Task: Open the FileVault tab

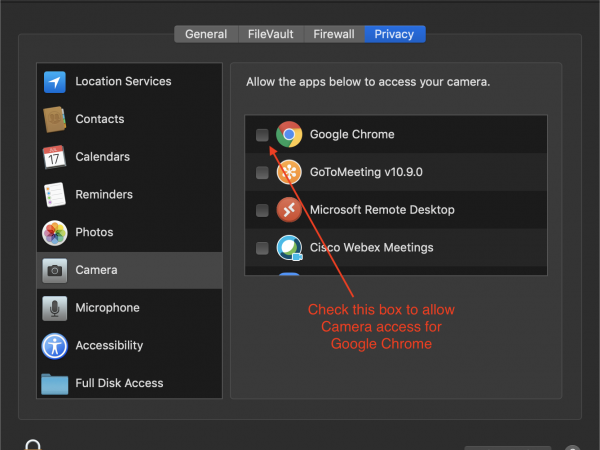Action: [x=271, y=34]
